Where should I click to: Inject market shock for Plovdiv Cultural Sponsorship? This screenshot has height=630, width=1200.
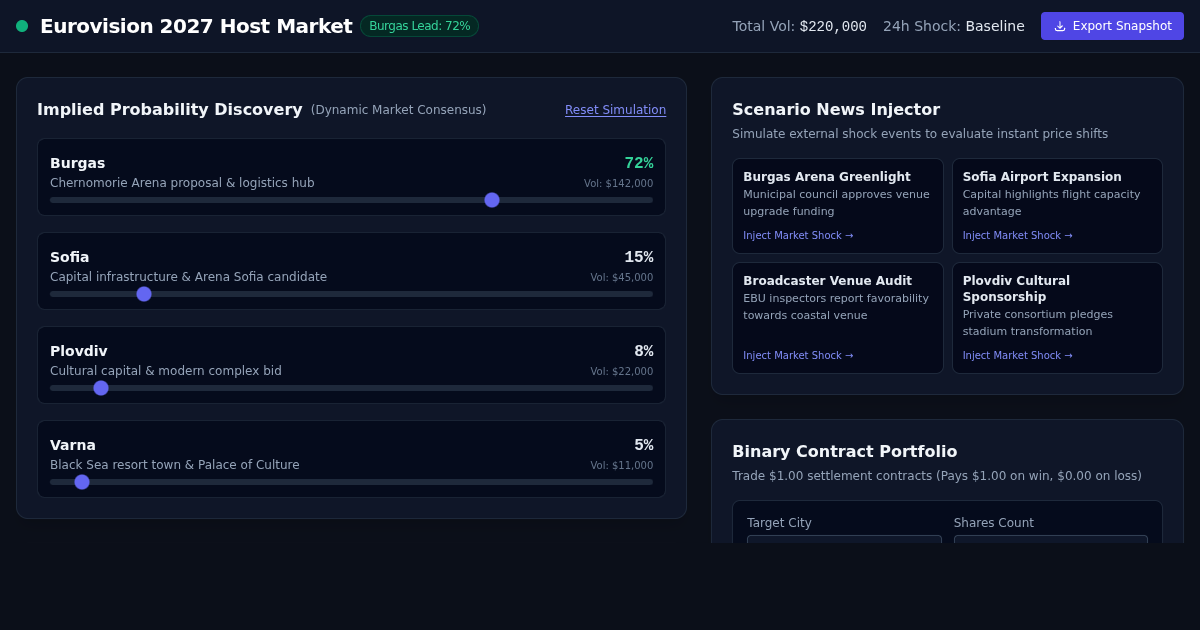coord(1017,356)
